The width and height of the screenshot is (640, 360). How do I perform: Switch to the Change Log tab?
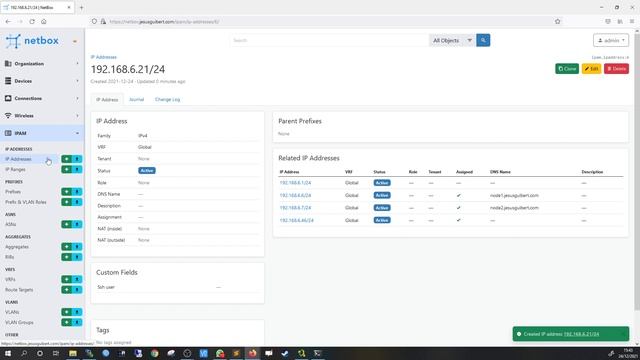coord(167,100)
